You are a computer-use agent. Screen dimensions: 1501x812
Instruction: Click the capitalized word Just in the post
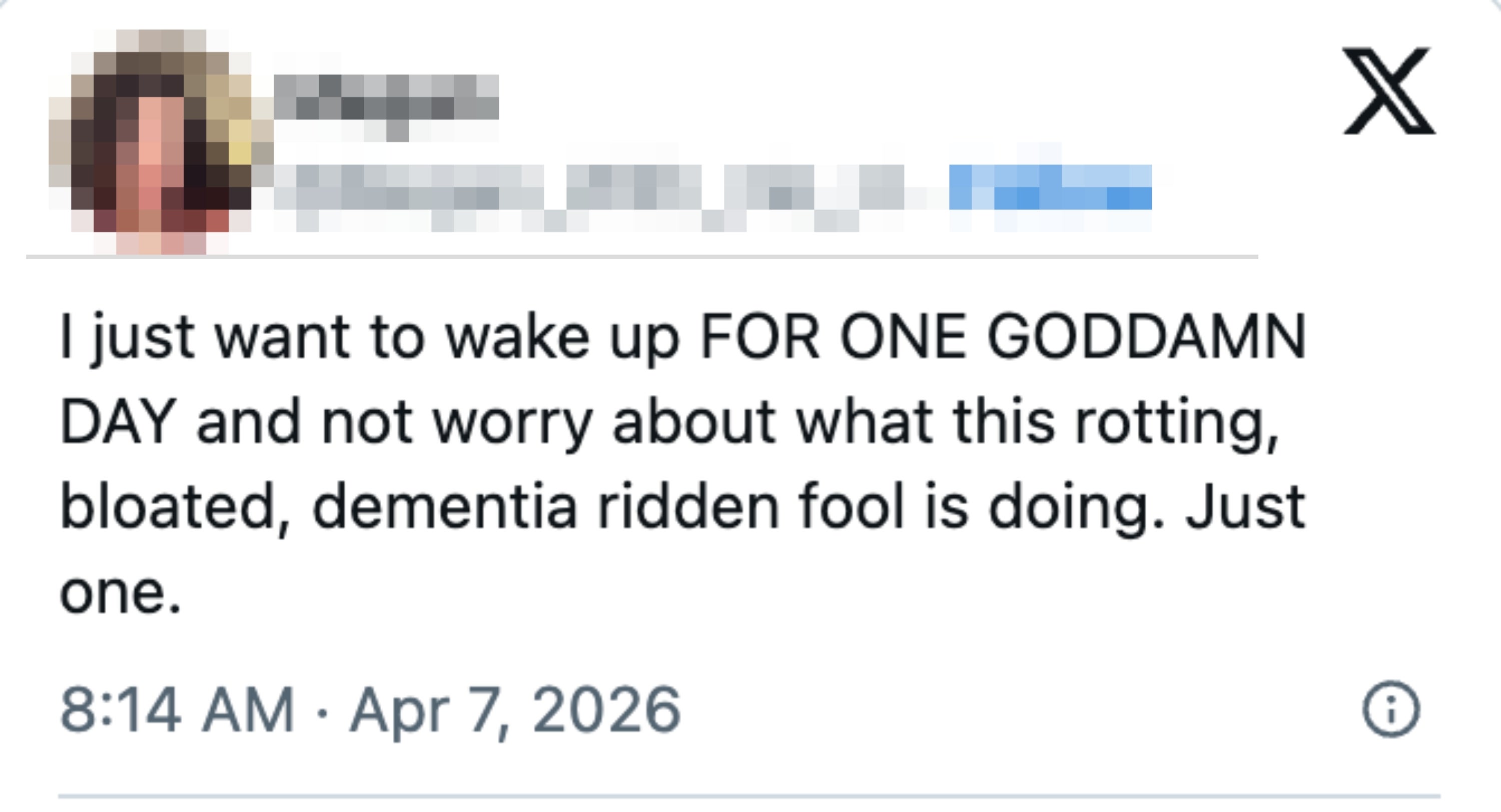pyautogui.click(x=1245, y=506)
